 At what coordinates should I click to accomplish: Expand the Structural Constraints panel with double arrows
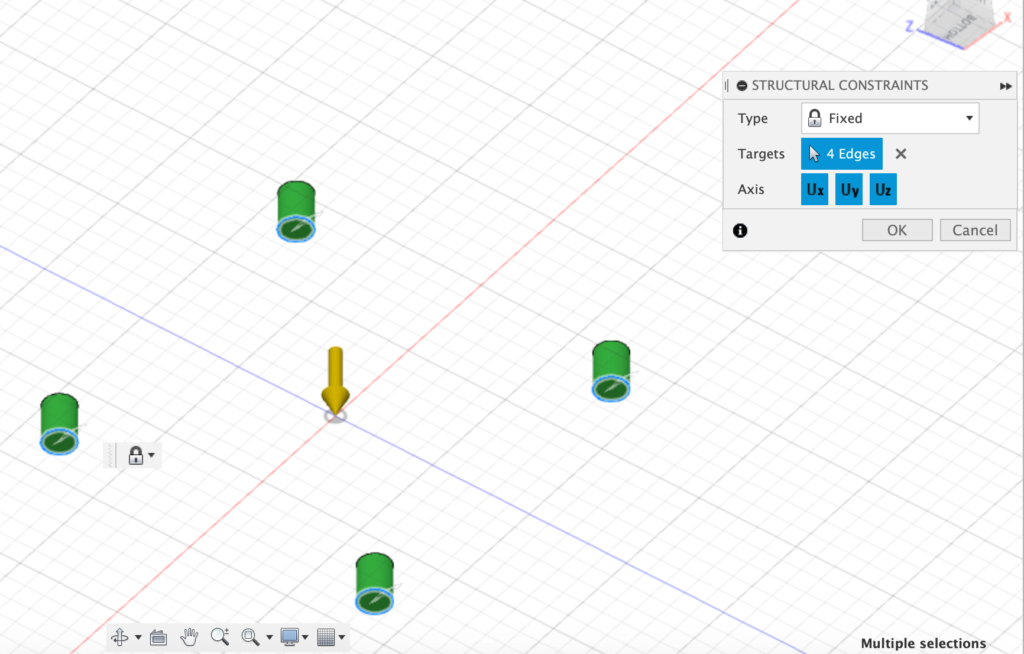click(1005, 86)
